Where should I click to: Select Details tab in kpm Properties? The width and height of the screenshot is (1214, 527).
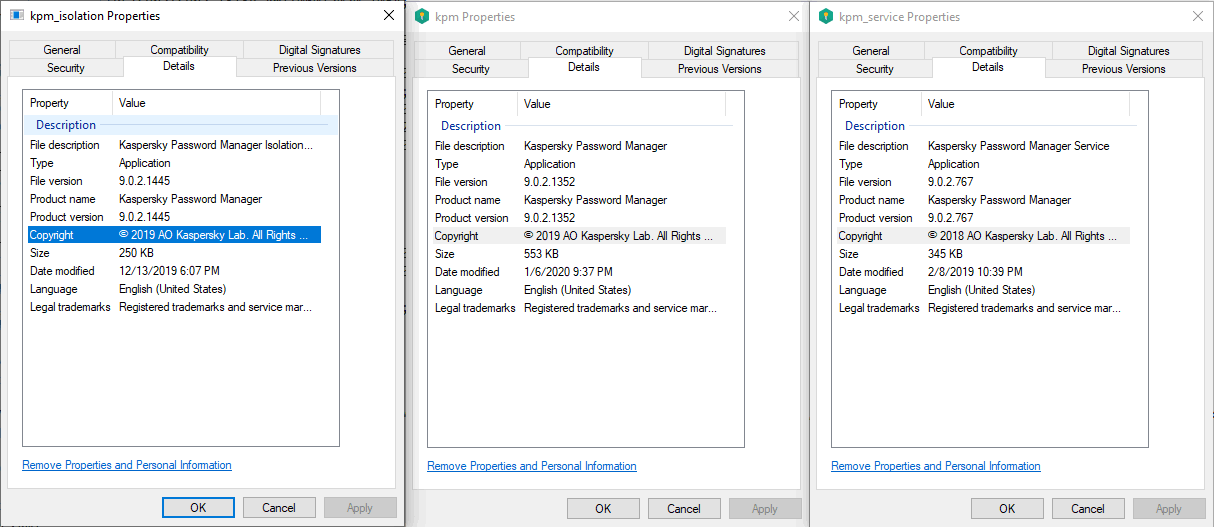point(584,67)
